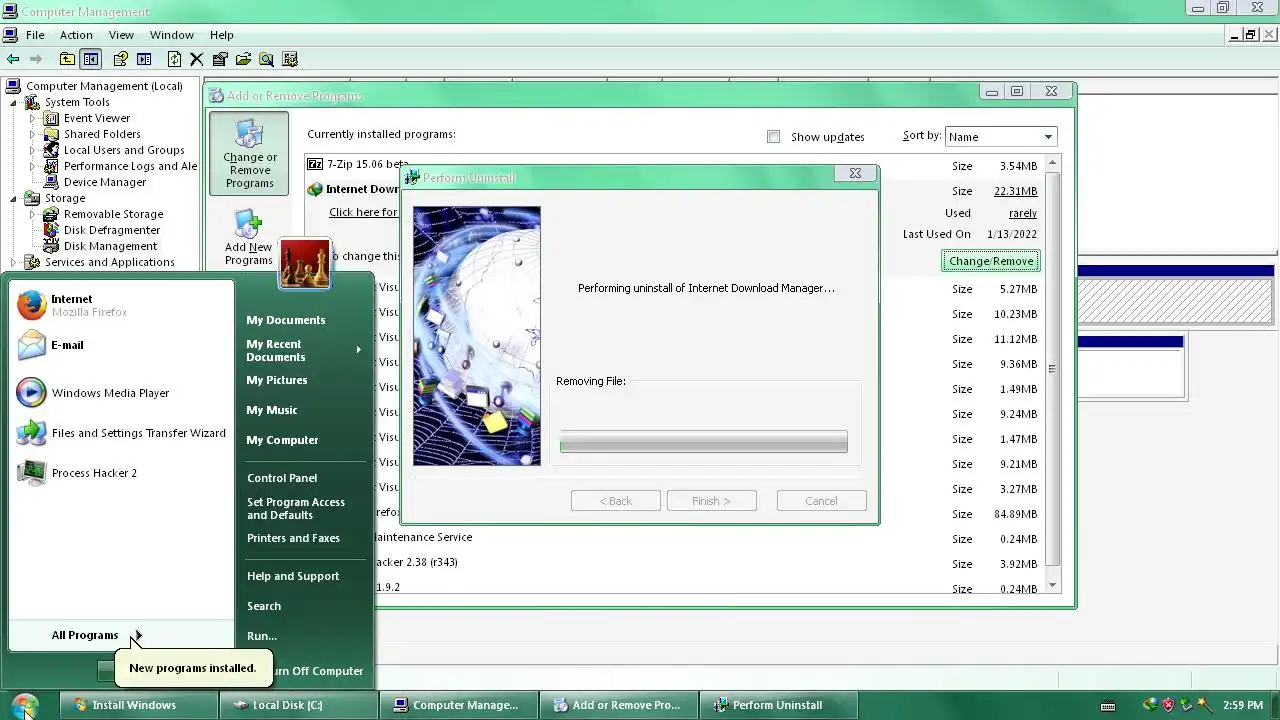1280x720 pixels.
Task: Open My Documents from Start menu
Action: point(286,320)
